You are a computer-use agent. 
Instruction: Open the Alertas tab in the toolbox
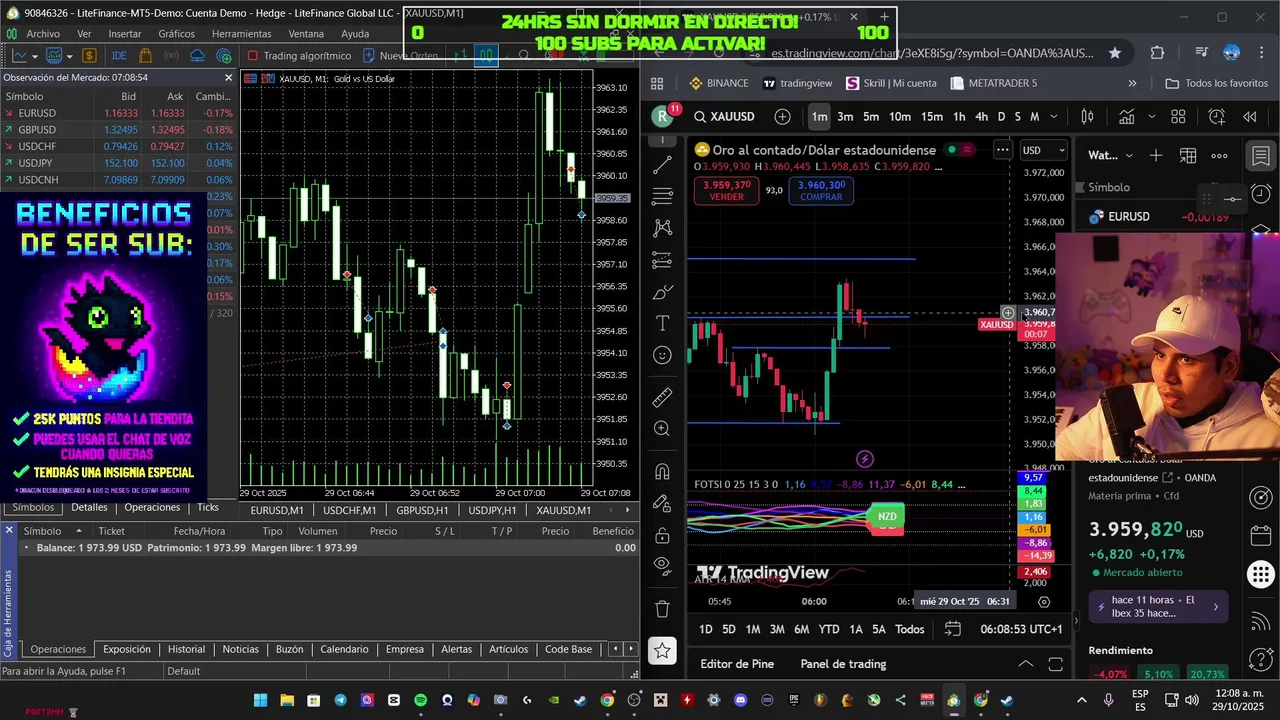[x=456, y=649]
